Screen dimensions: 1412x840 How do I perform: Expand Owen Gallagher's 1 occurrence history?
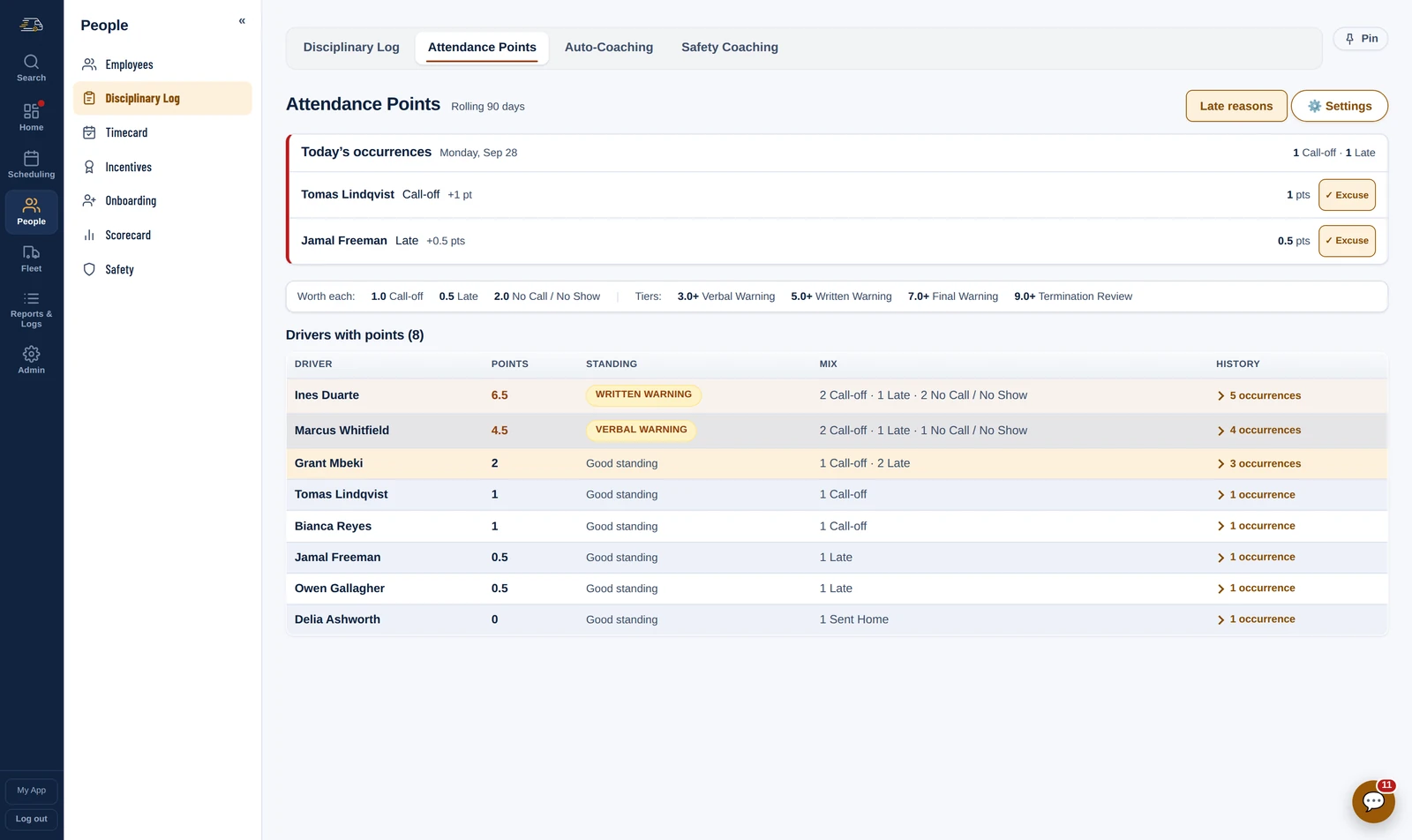pos(1256,589)
